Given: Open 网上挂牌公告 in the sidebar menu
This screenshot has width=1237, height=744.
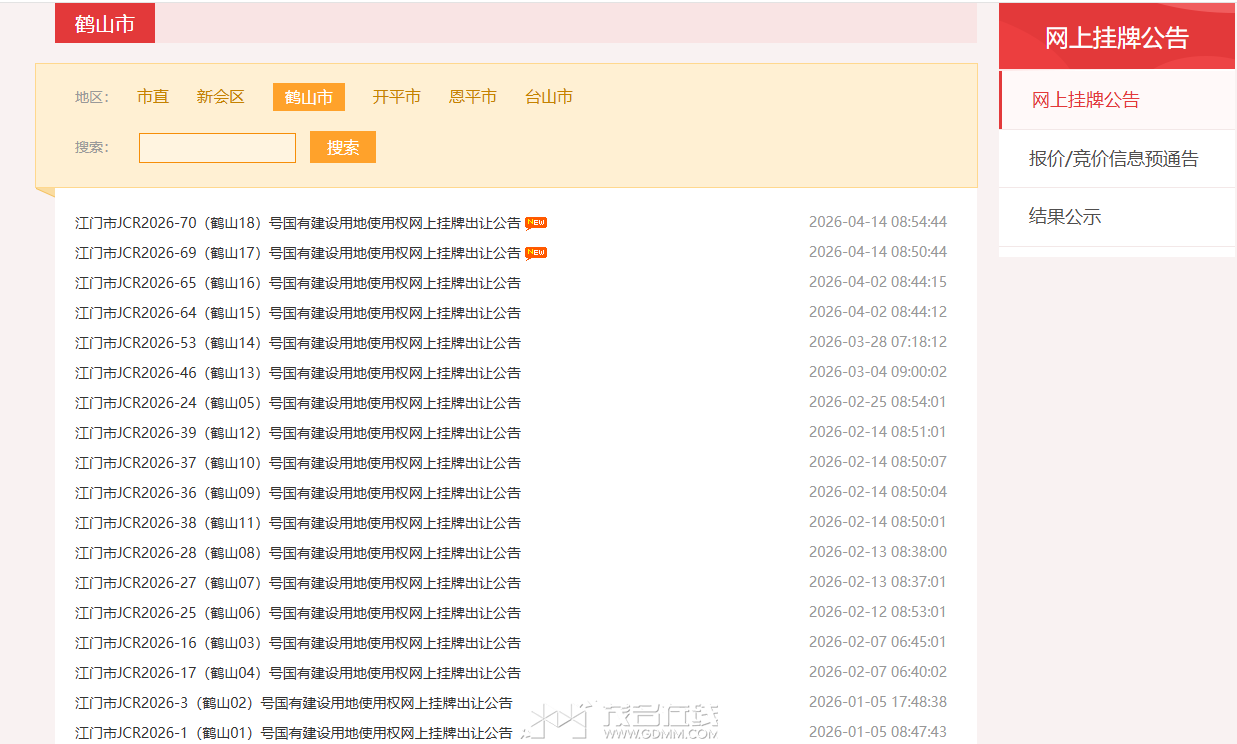Looking at the screenshot, I should (x=1085, y=100).
